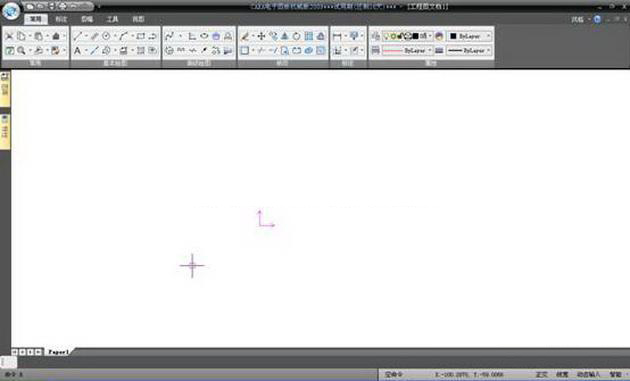Open the help icon in the top right
Viewport: 630px width, 381px height.
597,19
